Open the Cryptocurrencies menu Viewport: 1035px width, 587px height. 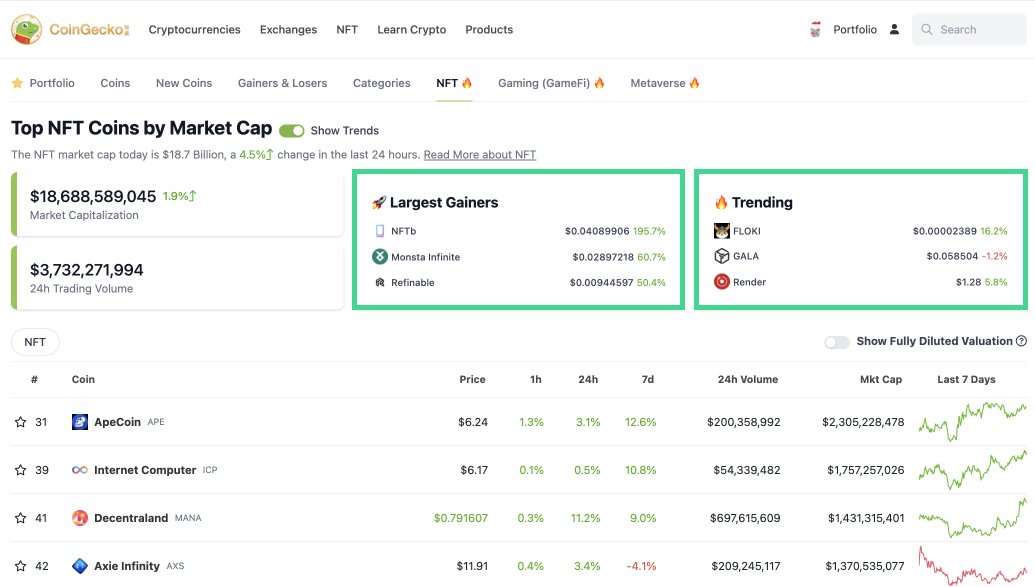(x=195, y=30)
